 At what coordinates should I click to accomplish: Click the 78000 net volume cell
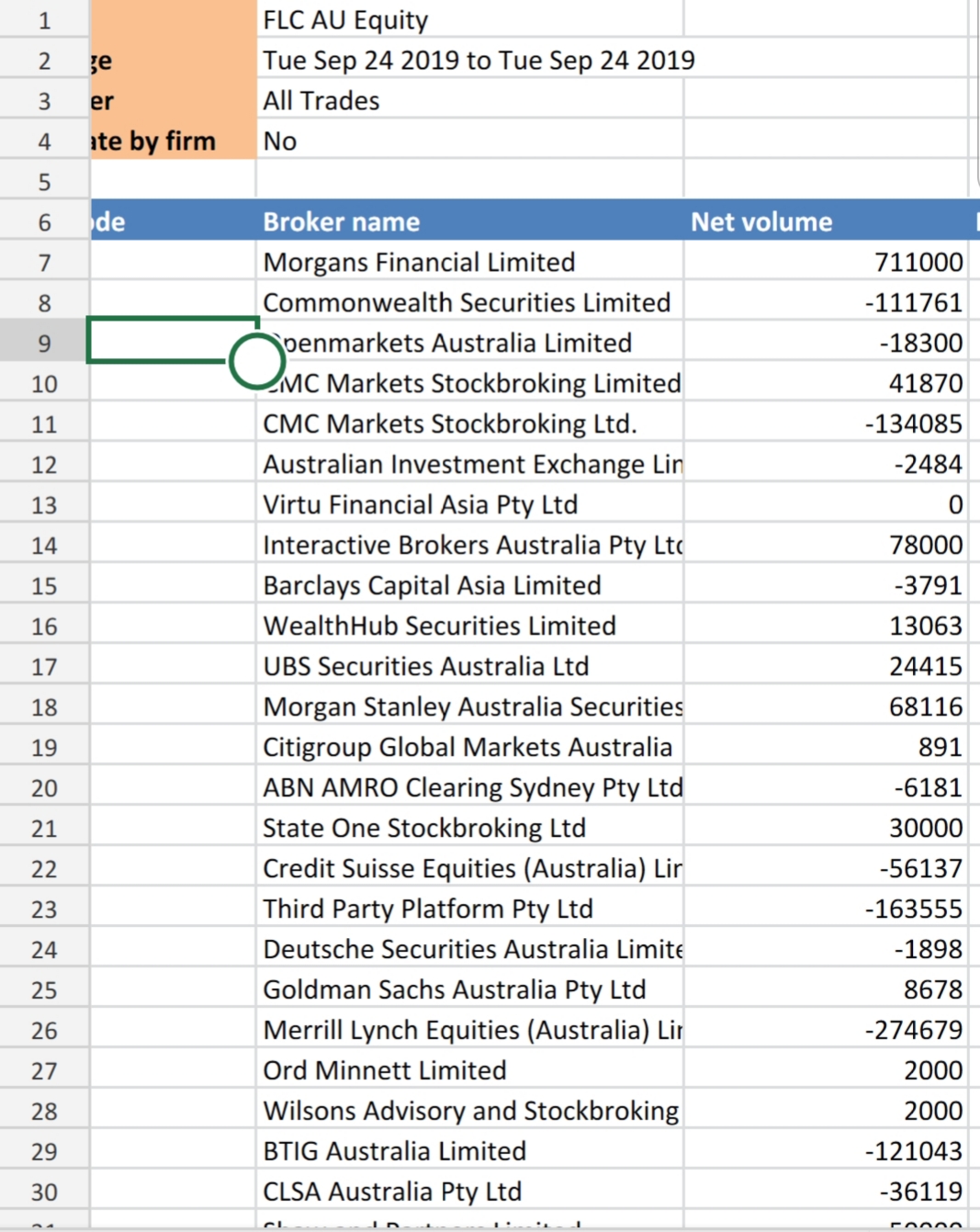(x=826, y=545)
